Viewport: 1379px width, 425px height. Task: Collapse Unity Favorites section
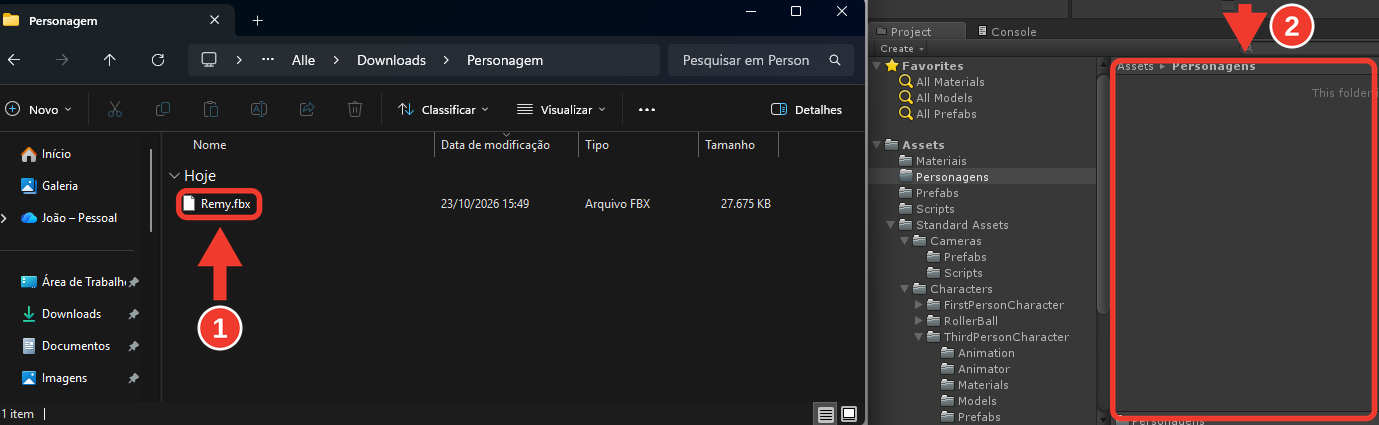click(878, 66)
